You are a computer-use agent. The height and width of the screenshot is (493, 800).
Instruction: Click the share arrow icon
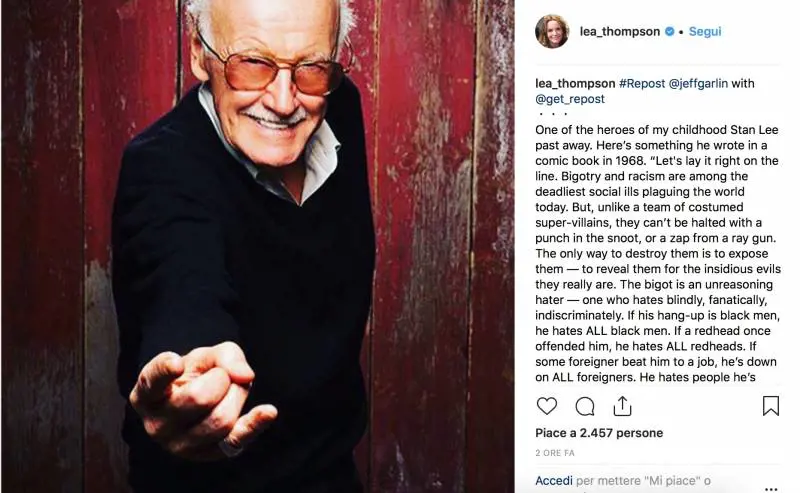pyautogui.click(x=622, y=406)
